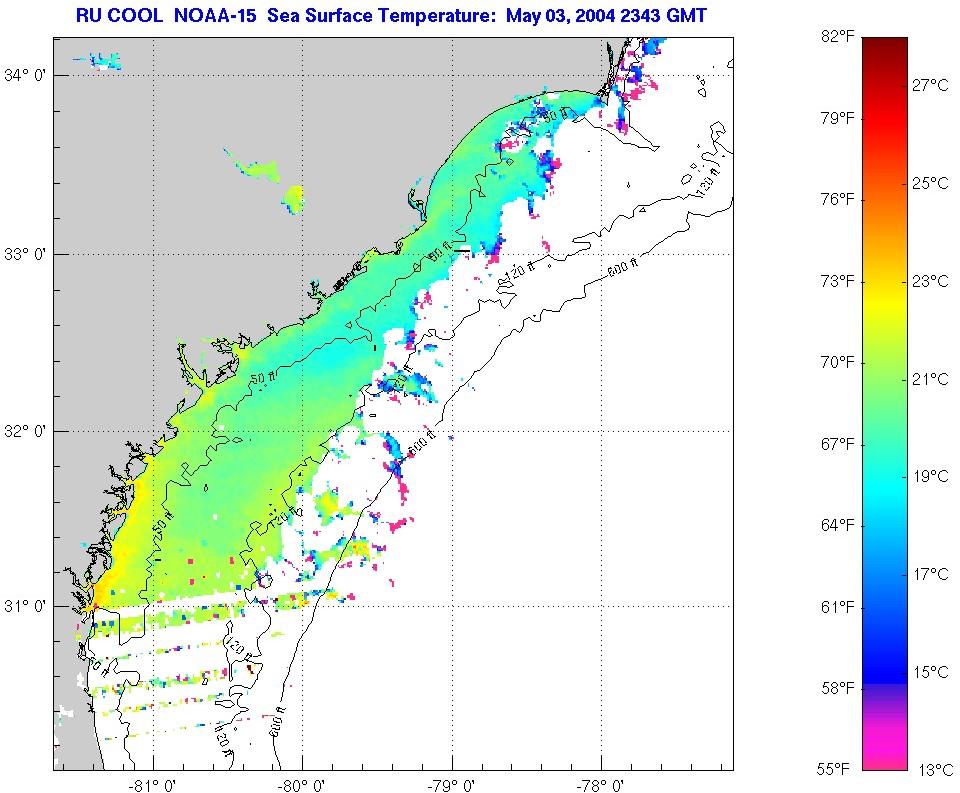
Task: Click the 17°C tick label
Action: (x=931, y=574)
